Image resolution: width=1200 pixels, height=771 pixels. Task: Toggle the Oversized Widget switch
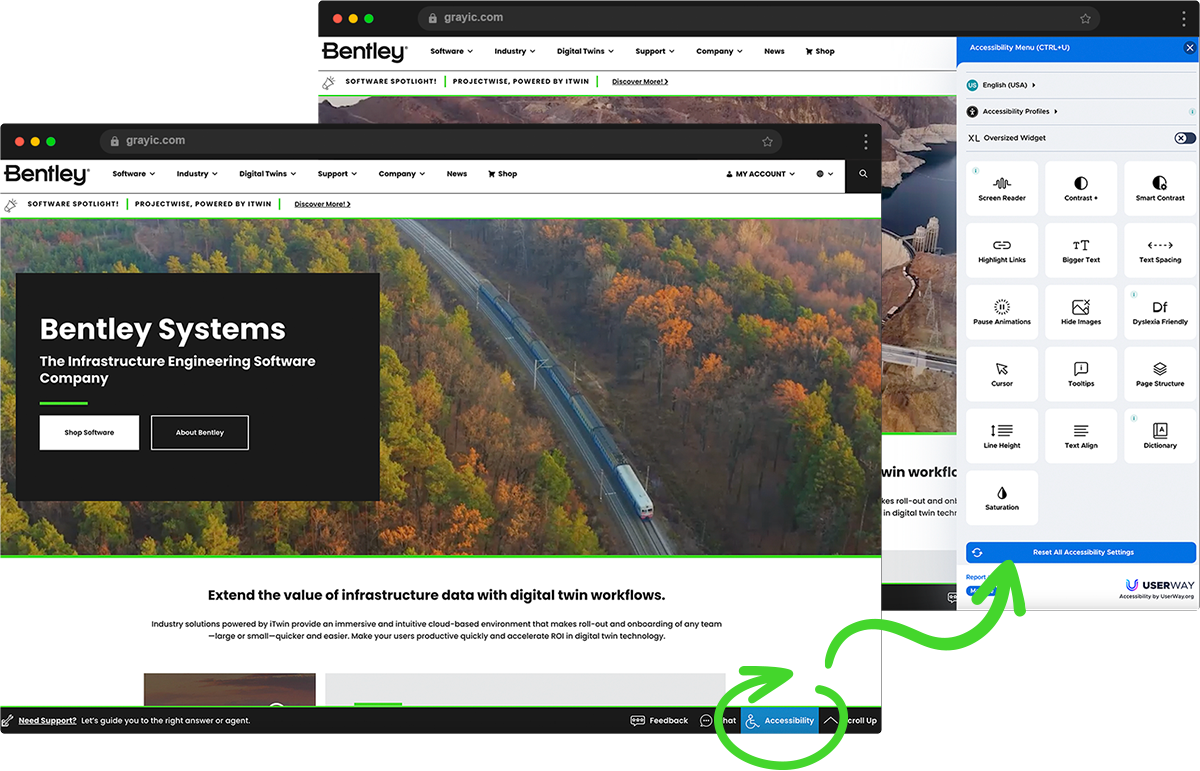pyautogui.click(x=1184, y=138)
